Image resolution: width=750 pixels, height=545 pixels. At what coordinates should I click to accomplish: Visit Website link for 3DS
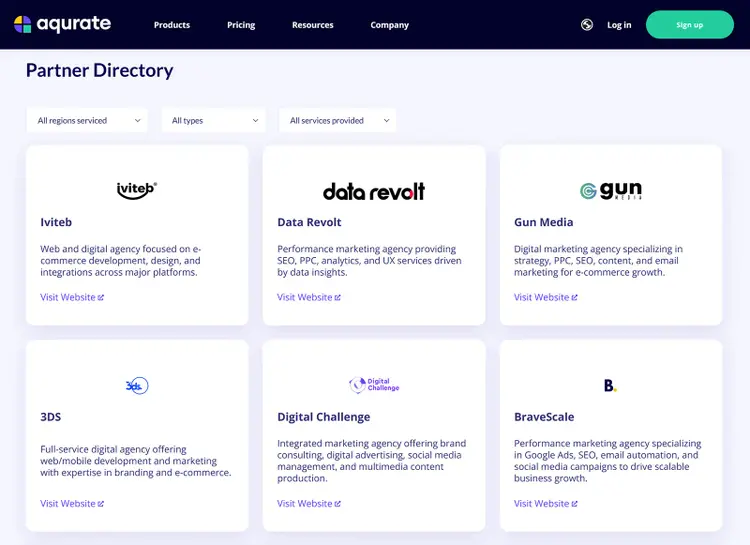tap(72, 503)
